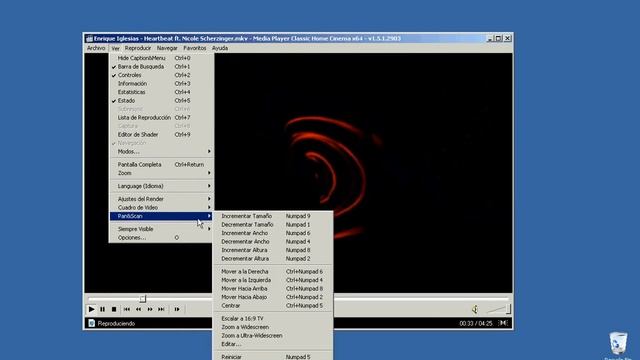Expand the highlighted Pan&Scan submenu
The width and height of the screenshot is (640, 360).
pyautogui.click(x=162, y=216)
